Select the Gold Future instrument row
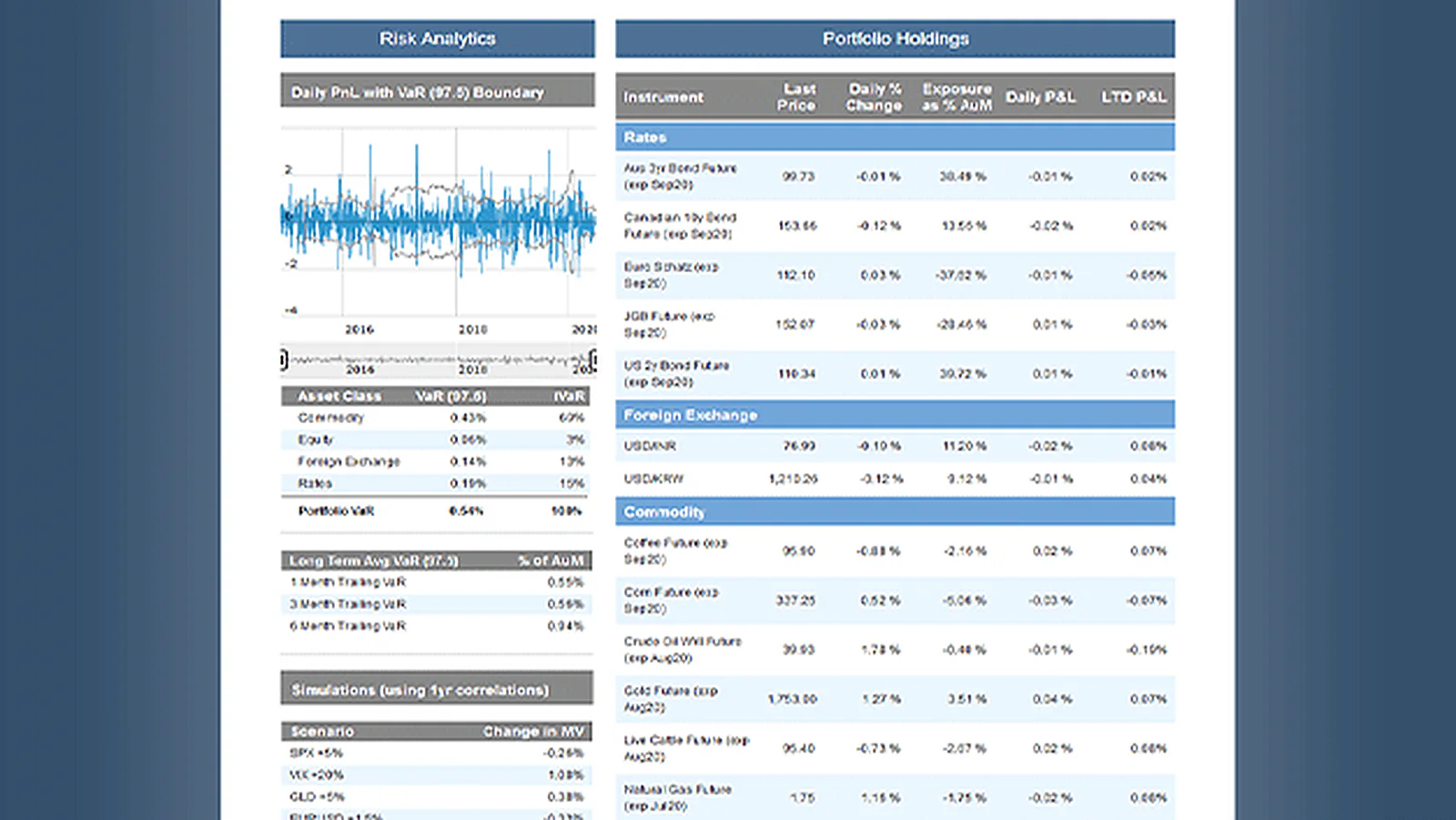 [895, 699]
